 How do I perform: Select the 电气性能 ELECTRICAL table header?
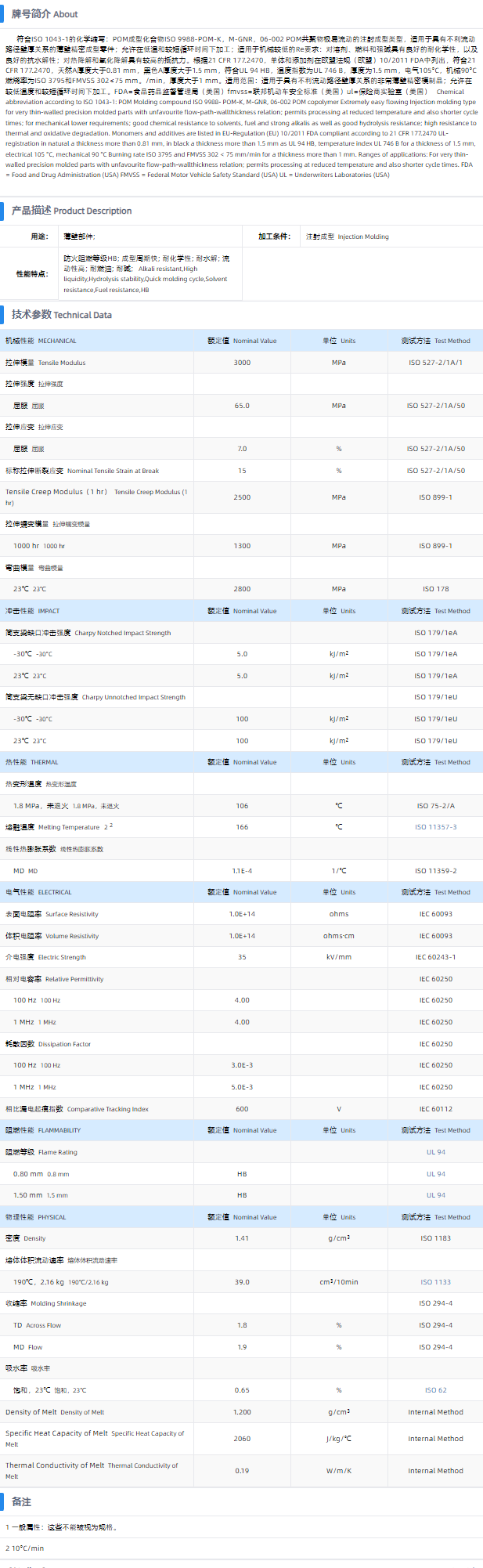pyautogui.click(x=38, y=892)
